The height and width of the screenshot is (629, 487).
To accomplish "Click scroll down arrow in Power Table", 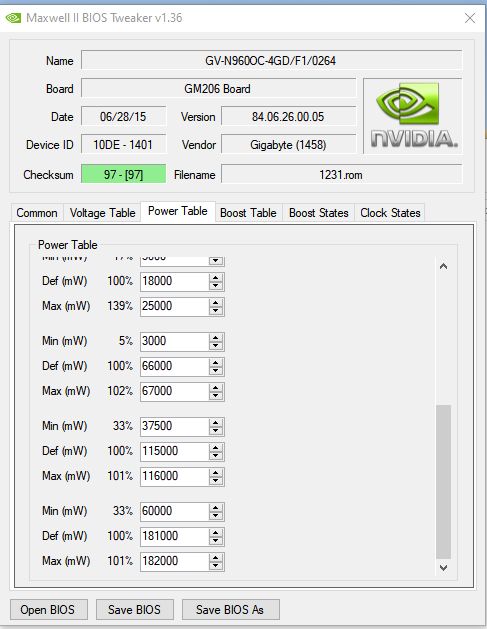I will tap(443, 568).
